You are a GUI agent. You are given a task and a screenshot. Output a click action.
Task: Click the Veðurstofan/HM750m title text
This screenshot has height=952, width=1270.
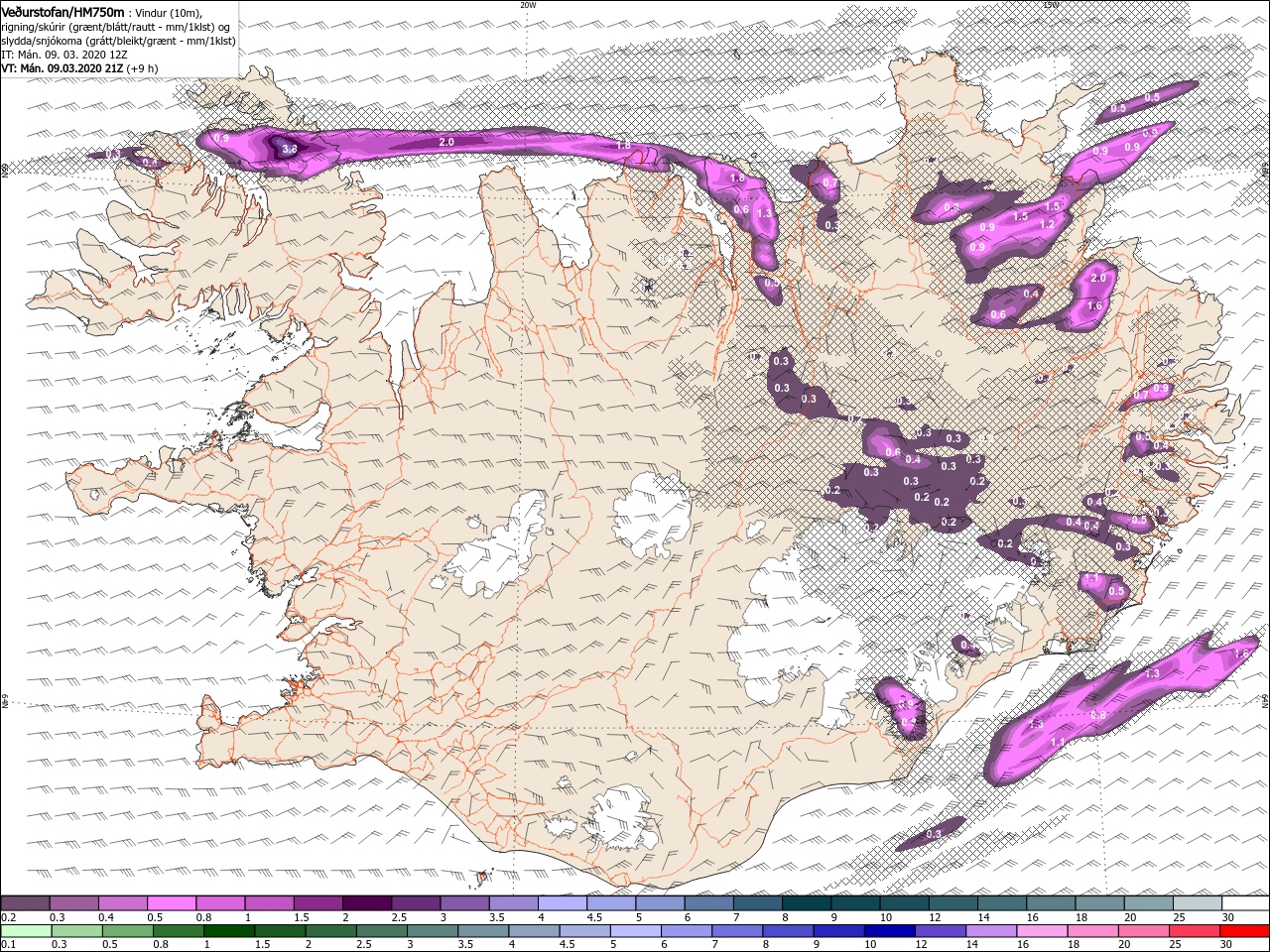point(63,11)
